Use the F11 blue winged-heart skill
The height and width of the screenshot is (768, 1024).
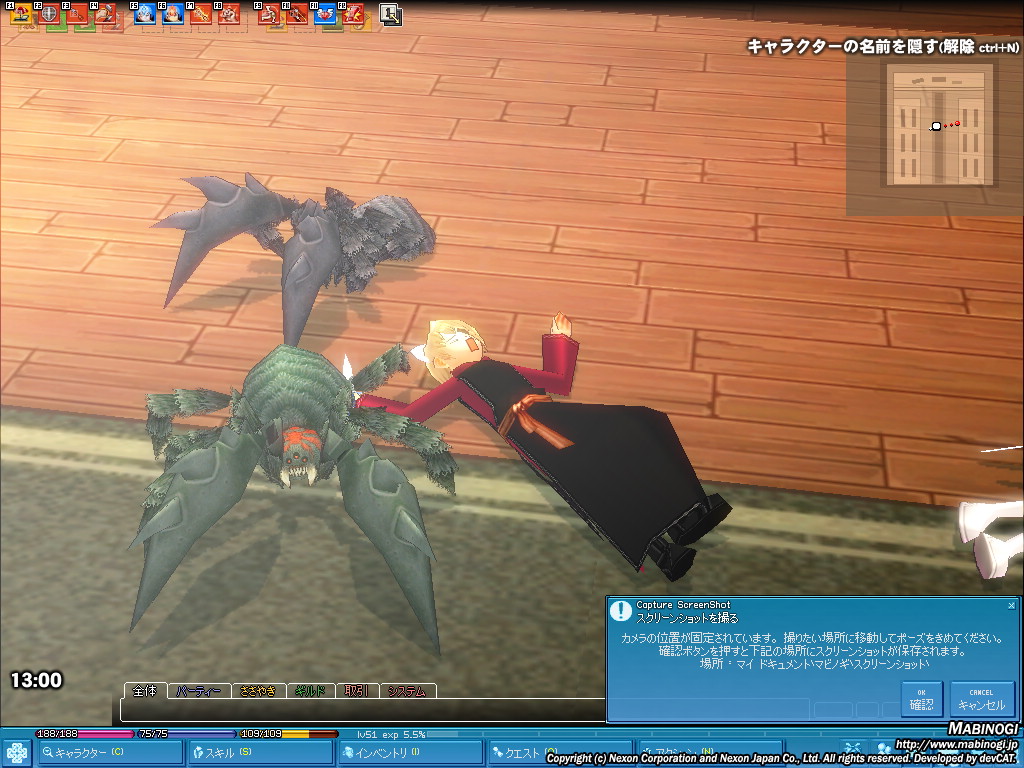(325, 14)
